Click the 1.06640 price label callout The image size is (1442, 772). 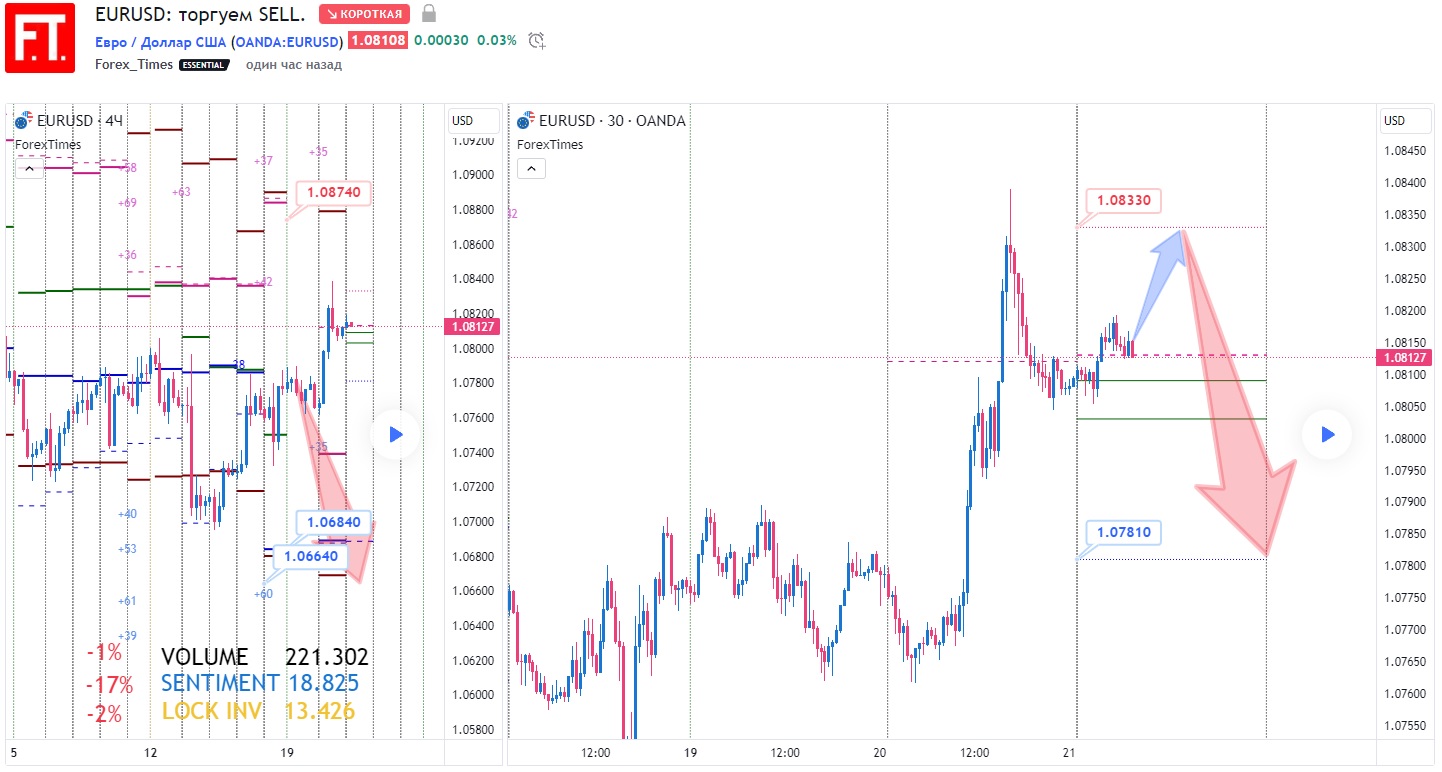[311, 556]
